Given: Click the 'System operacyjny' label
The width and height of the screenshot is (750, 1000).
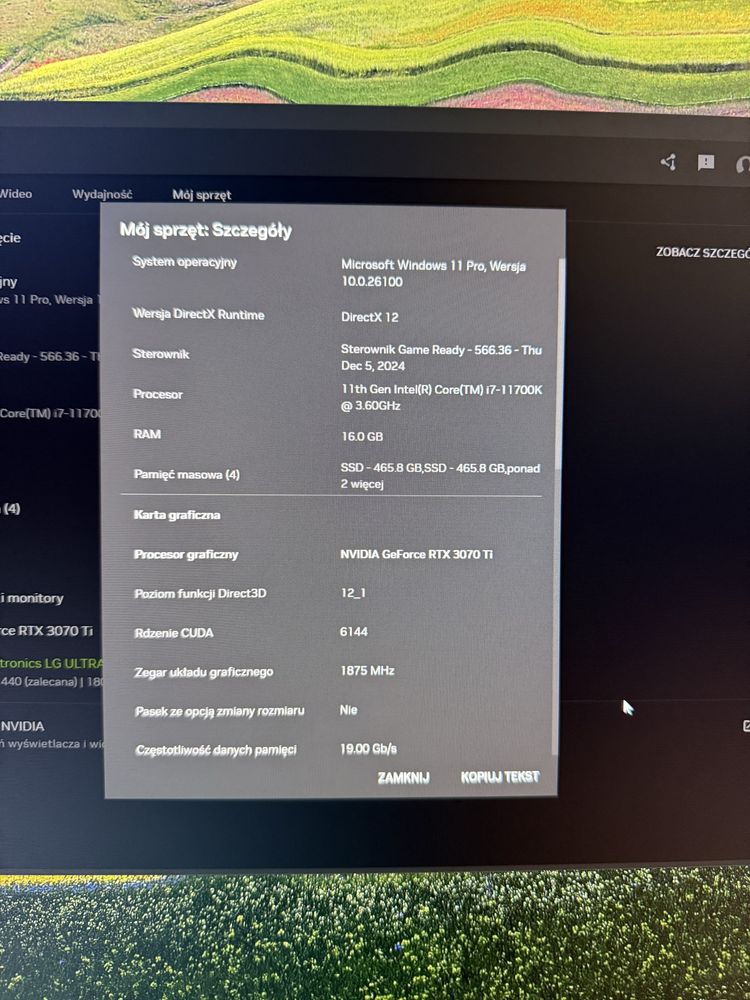Looking at the screenshot, I should [x=184, y=262].
